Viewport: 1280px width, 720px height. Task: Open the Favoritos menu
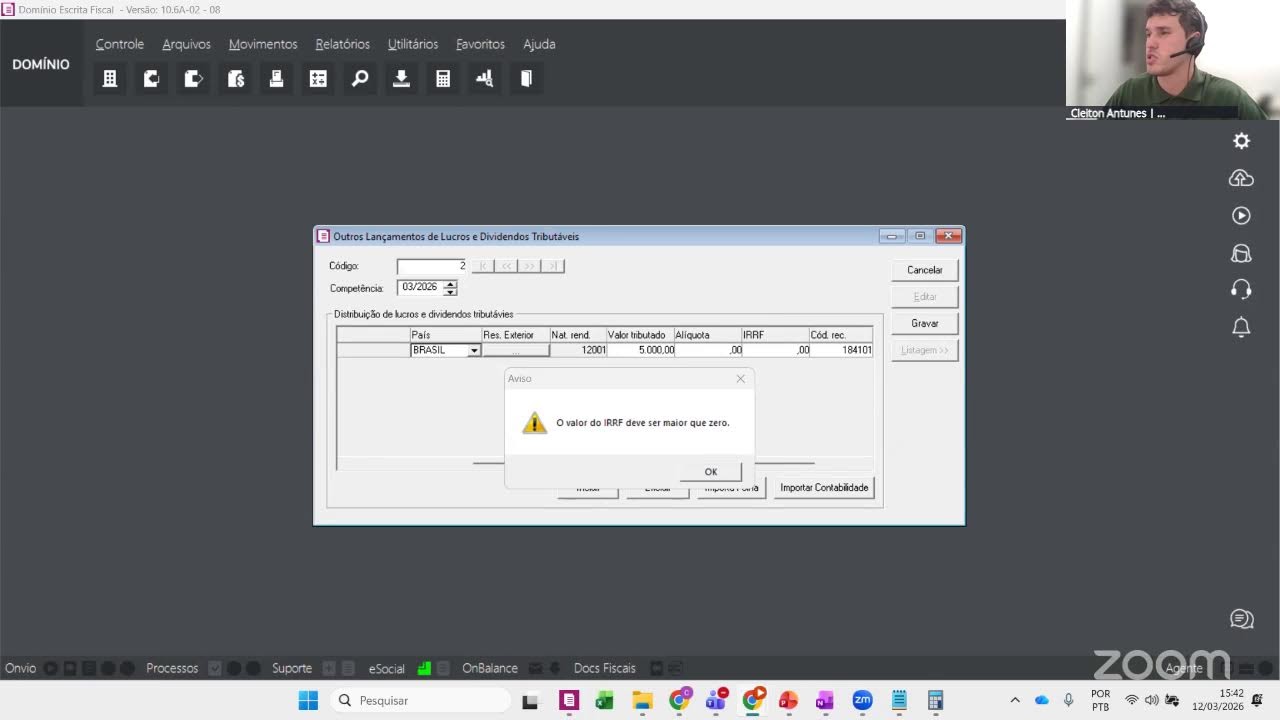481,44
